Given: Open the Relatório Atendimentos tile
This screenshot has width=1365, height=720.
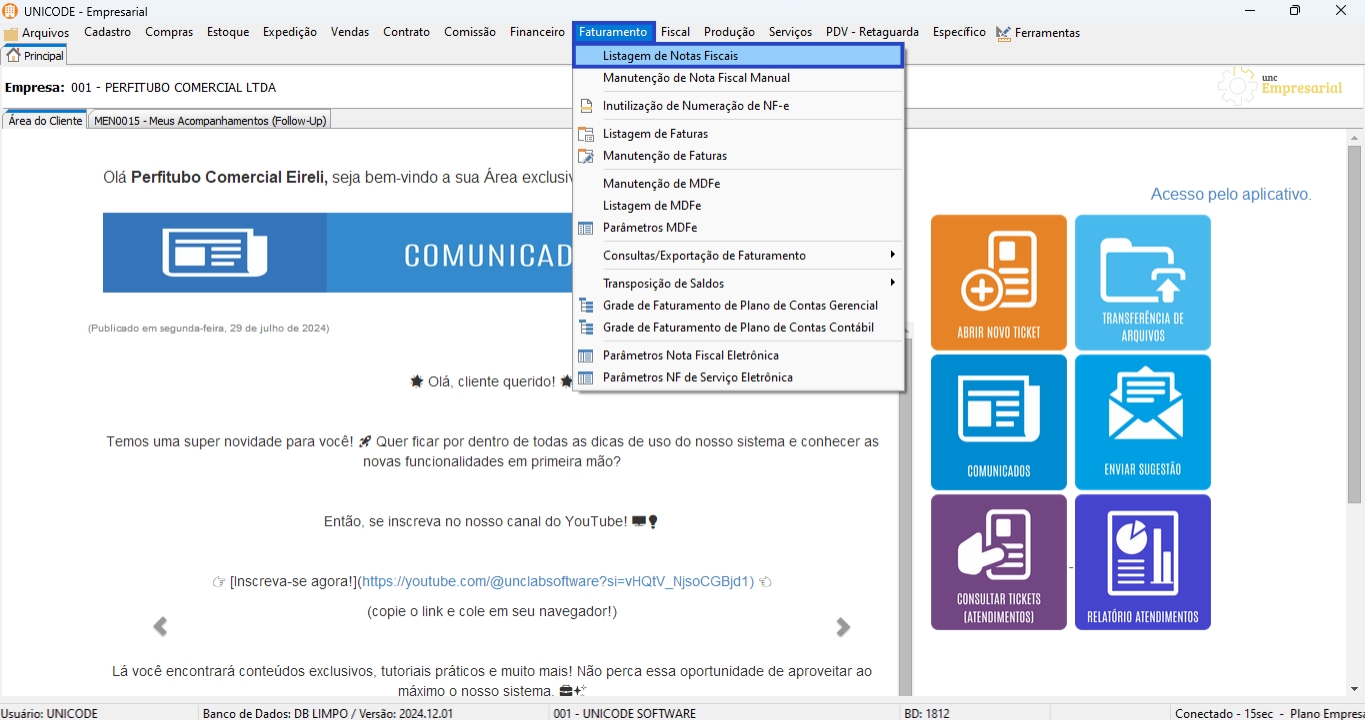Looking at the screenshot, I should coord(1142,562).
